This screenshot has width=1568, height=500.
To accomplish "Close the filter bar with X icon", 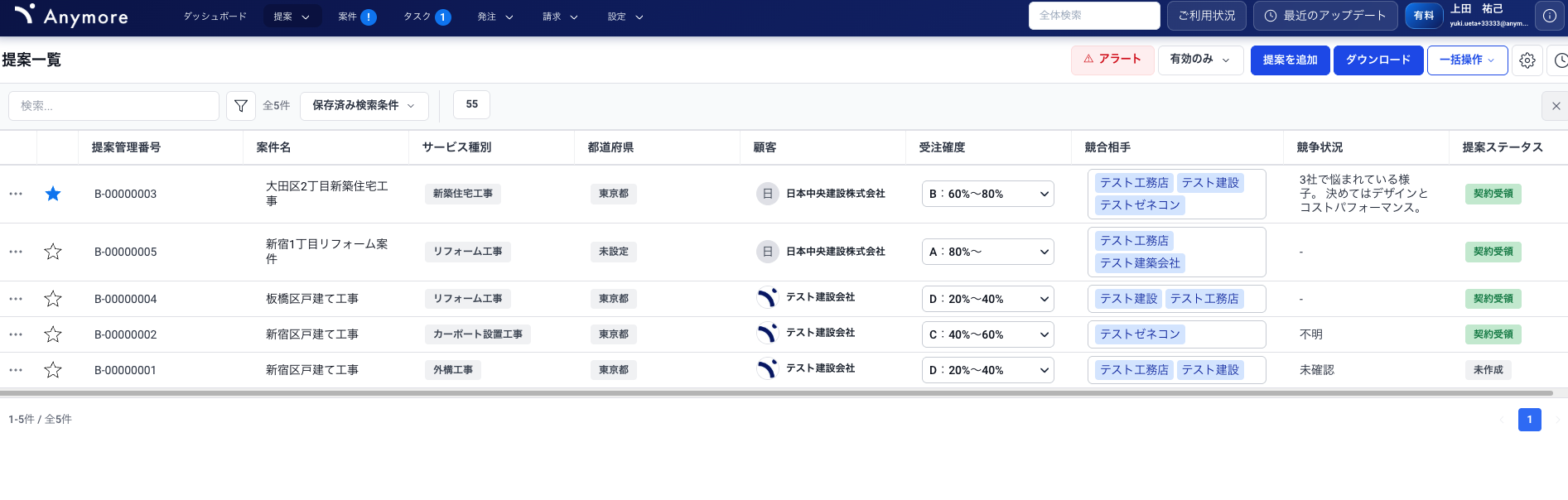I will 1556,106.
